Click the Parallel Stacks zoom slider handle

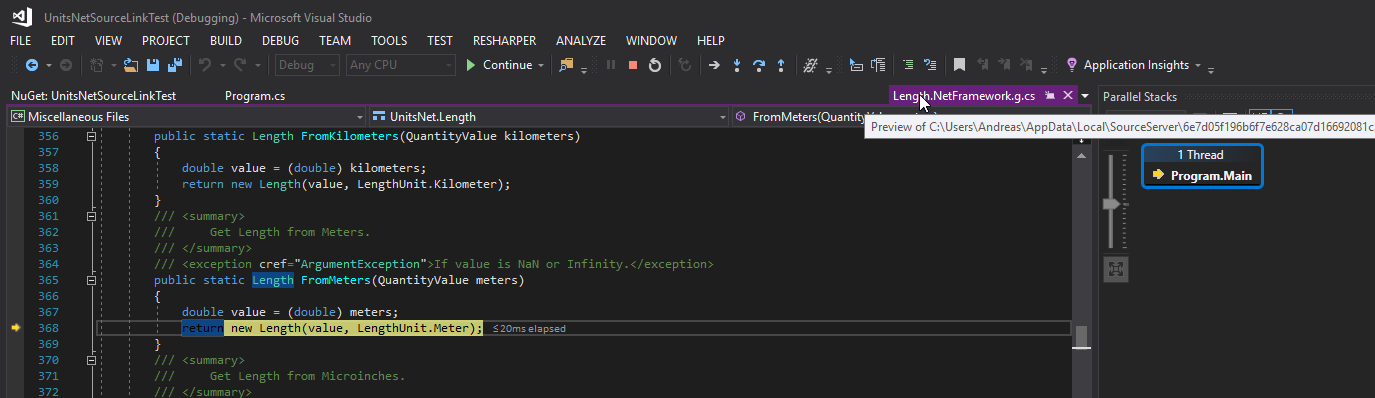(1112, 204)
